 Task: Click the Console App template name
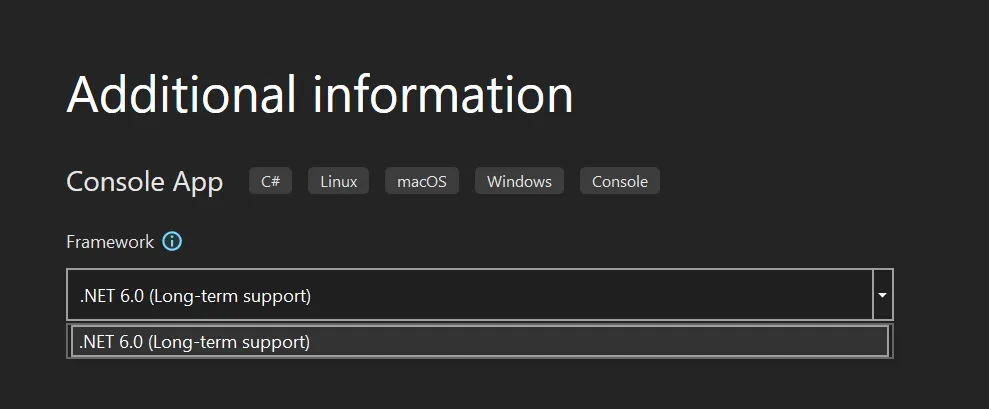(x=144, y=182)
